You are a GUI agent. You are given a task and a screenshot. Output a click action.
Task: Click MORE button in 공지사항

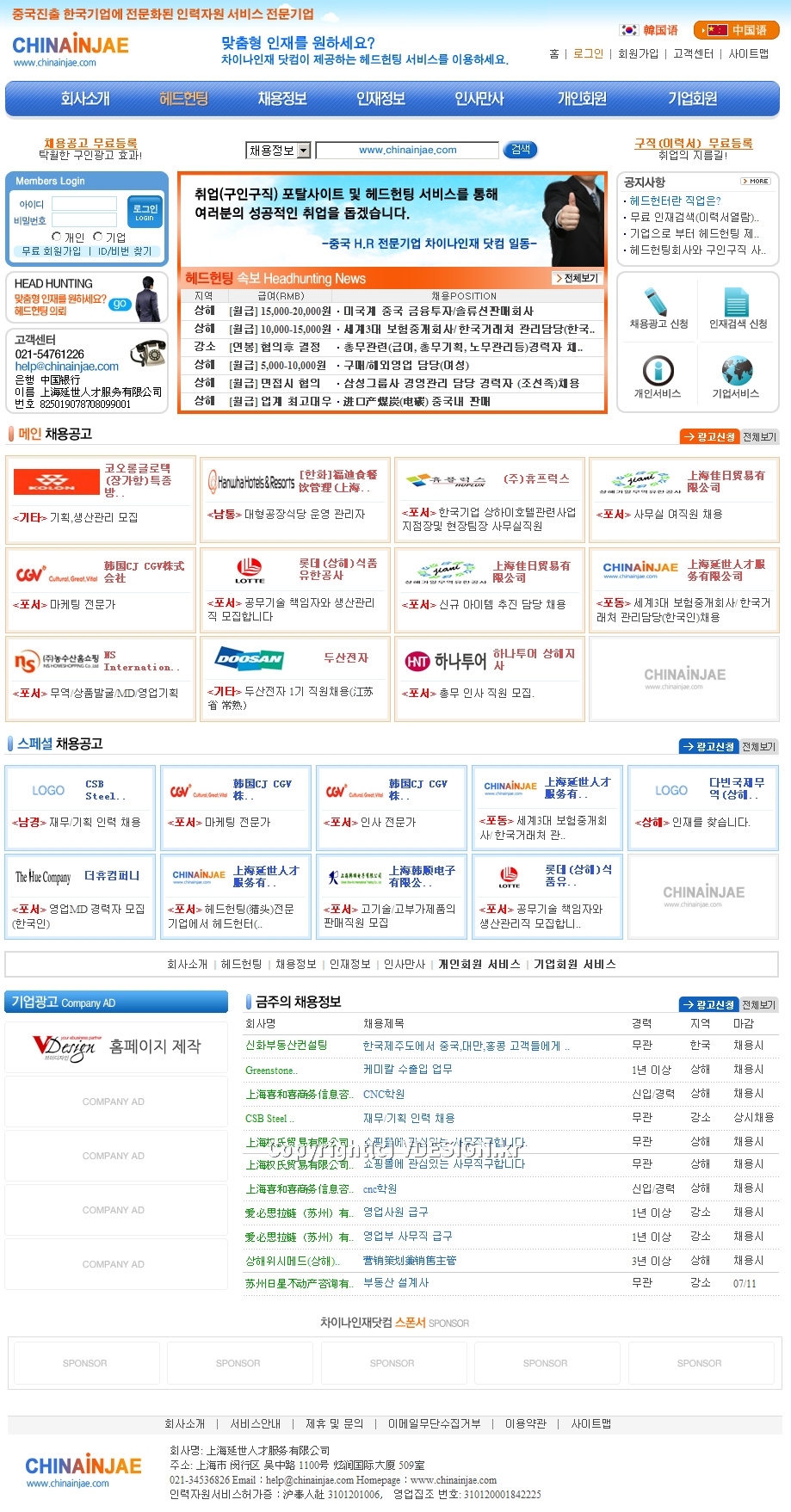pyautogui.click(x=756, y=182)
